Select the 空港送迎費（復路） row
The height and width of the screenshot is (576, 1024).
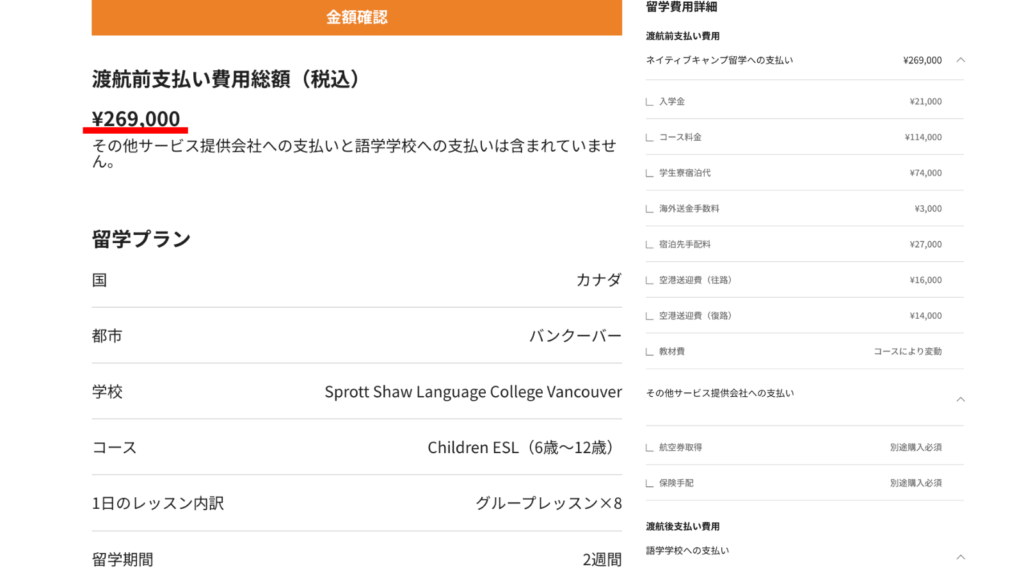point(800,314)
